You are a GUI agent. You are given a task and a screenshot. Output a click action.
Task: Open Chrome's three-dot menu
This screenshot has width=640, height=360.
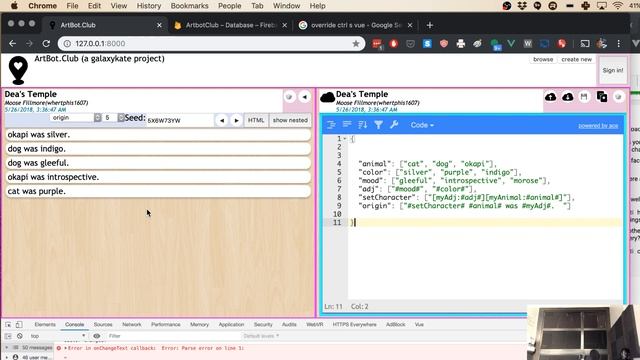619,43
